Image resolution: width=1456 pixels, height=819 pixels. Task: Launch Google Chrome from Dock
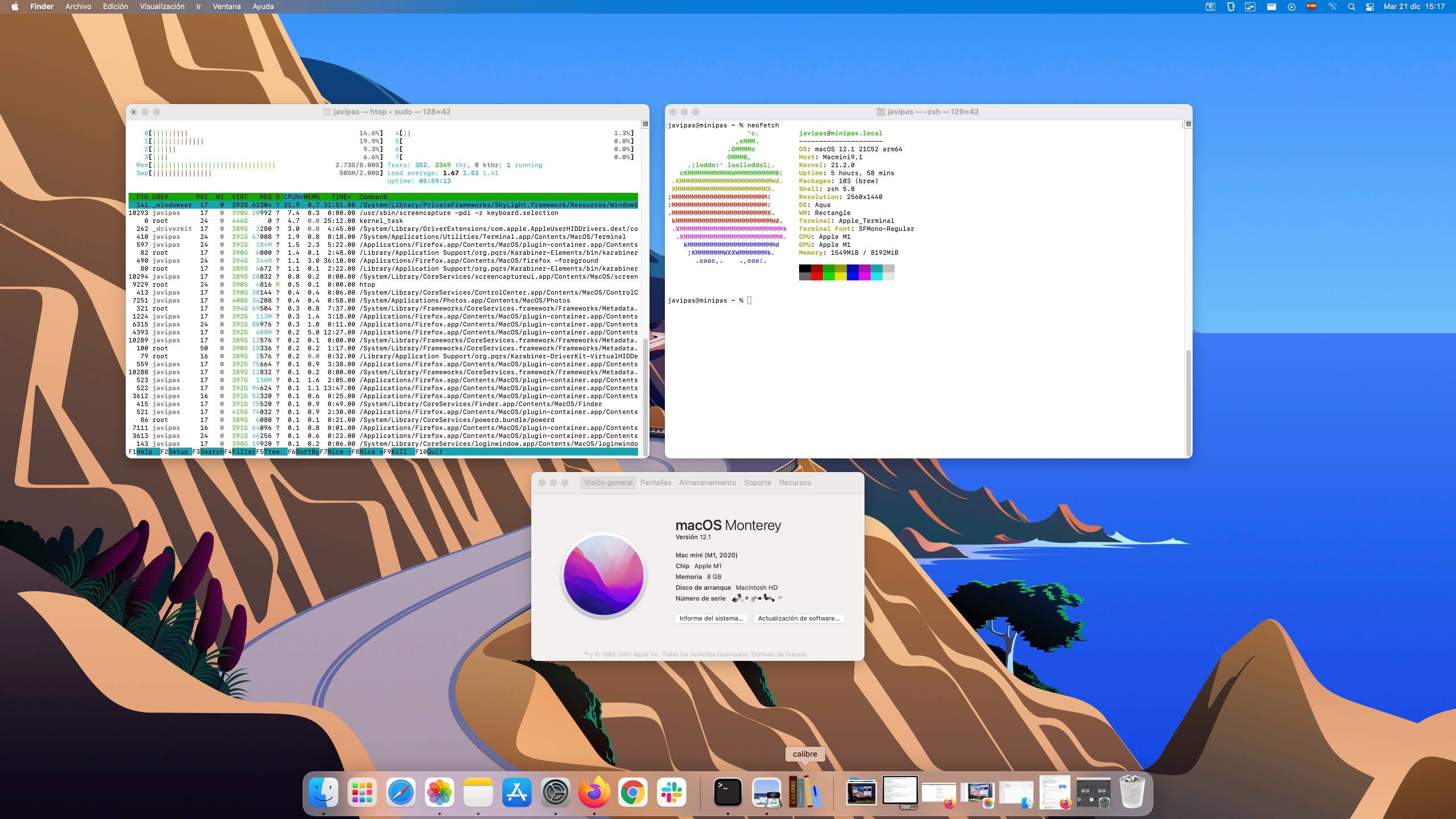632,792
